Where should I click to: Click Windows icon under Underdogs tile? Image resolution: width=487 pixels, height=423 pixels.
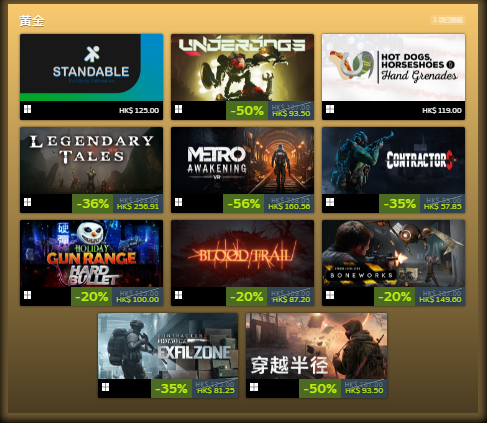point(178,109)
